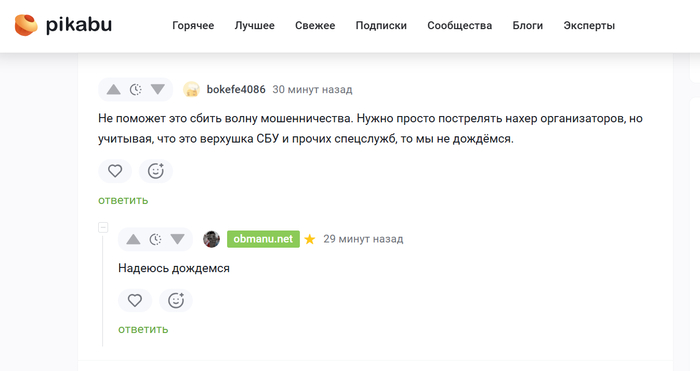The height and width of the screenshot is (371, 700).
Task: Open the Лучшее section
Action: click(x=254, y=25)
